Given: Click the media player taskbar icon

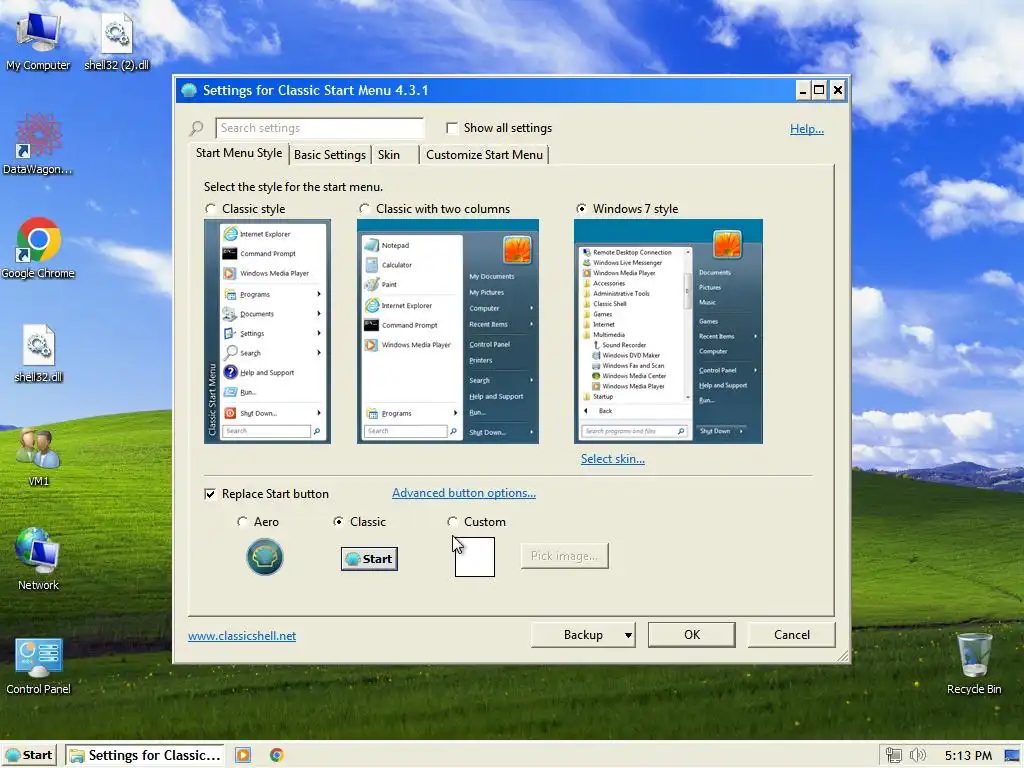Looking at the screenshot, I should click(243, 755).
